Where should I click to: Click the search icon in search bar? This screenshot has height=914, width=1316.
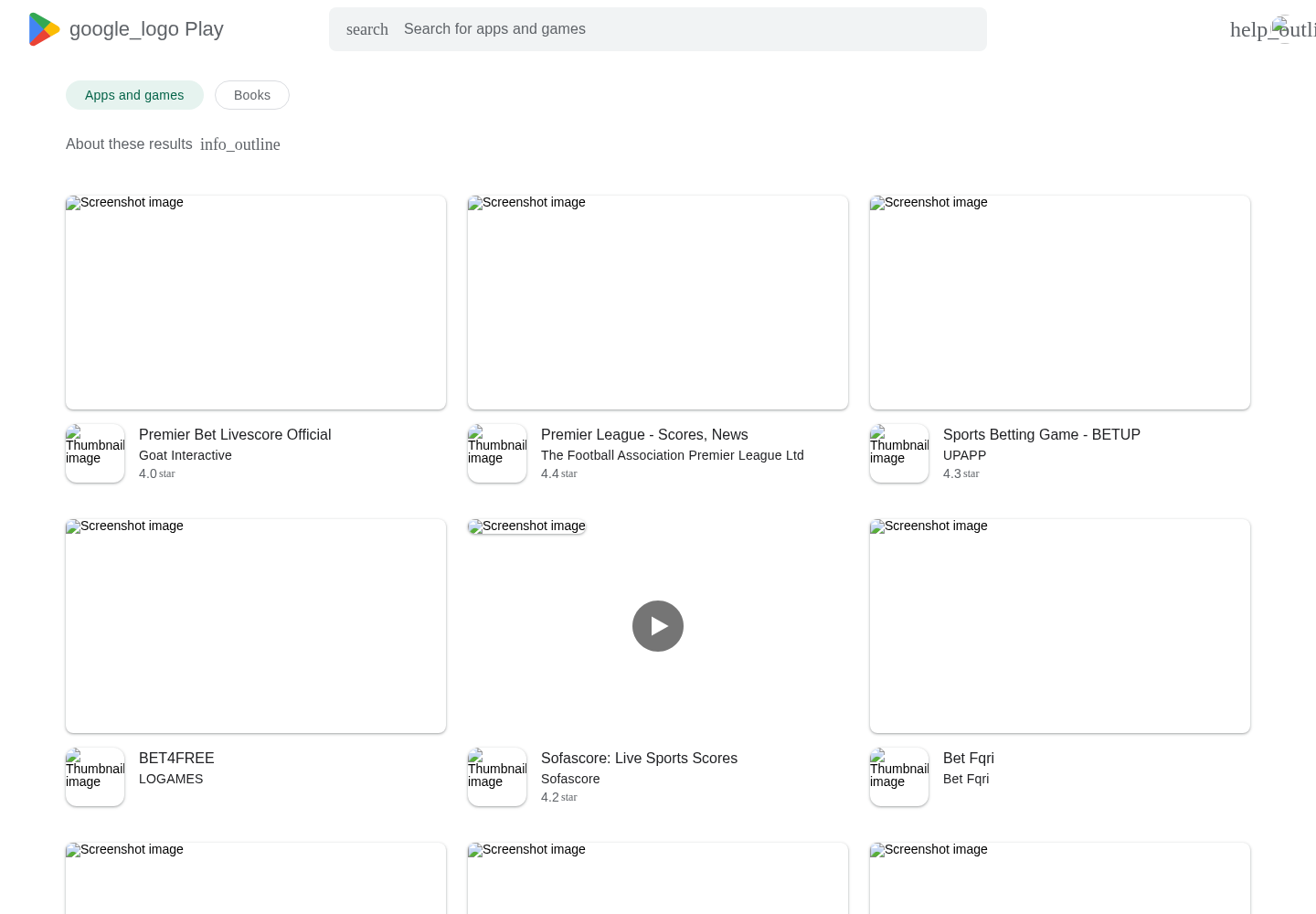click(x=367, y=29)
